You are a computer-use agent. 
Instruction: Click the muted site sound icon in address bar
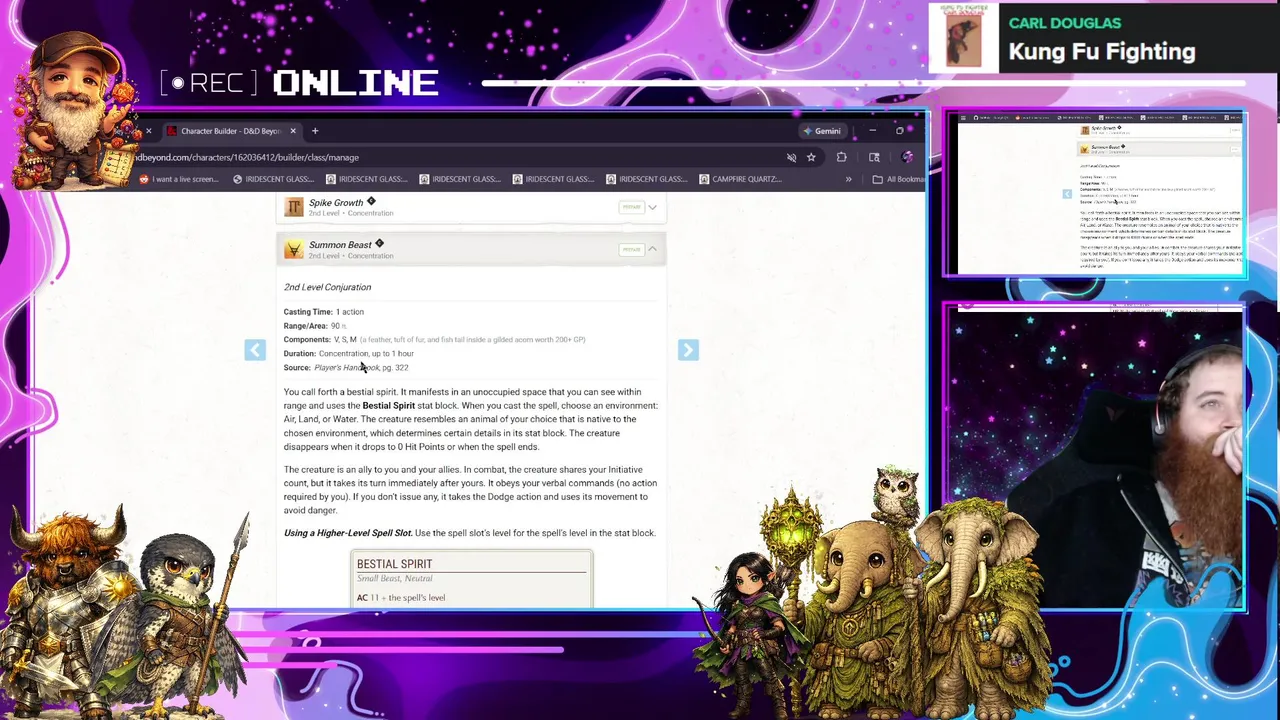[791, 157]
